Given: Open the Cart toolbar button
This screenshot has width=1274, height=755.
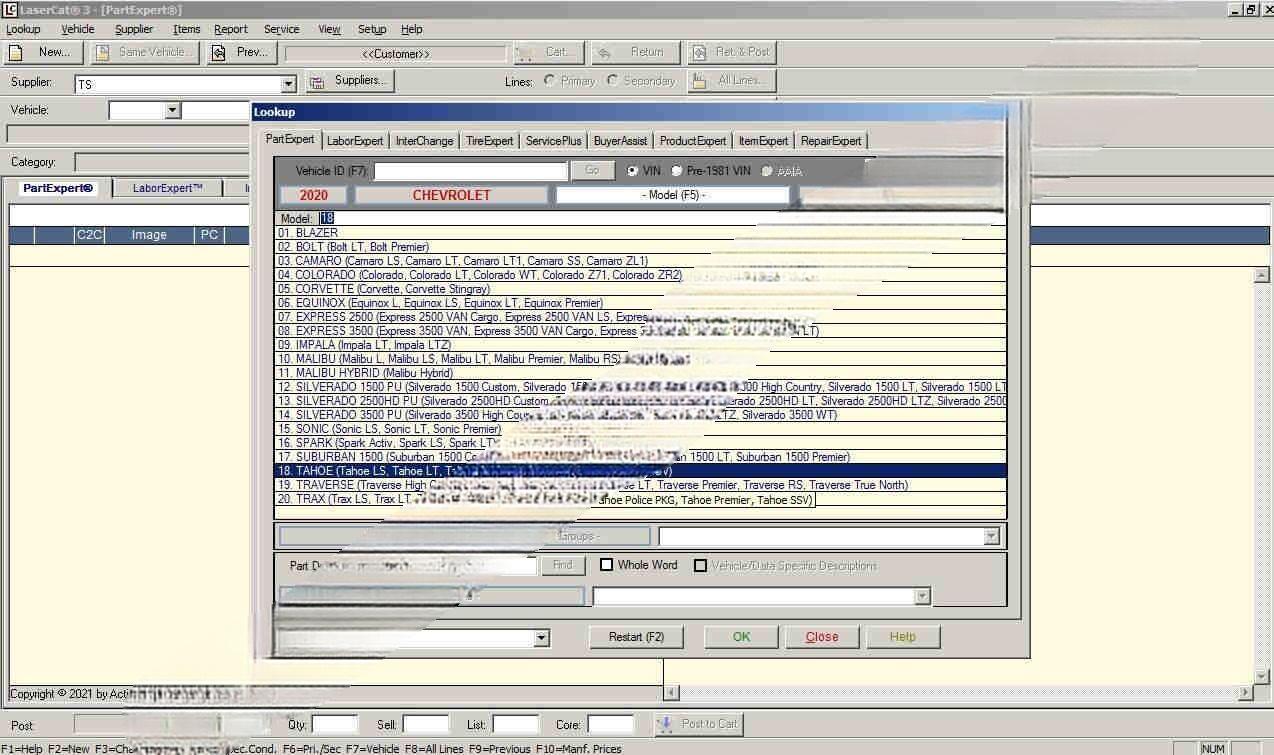Looking at the screenshot, I should 548,52.
